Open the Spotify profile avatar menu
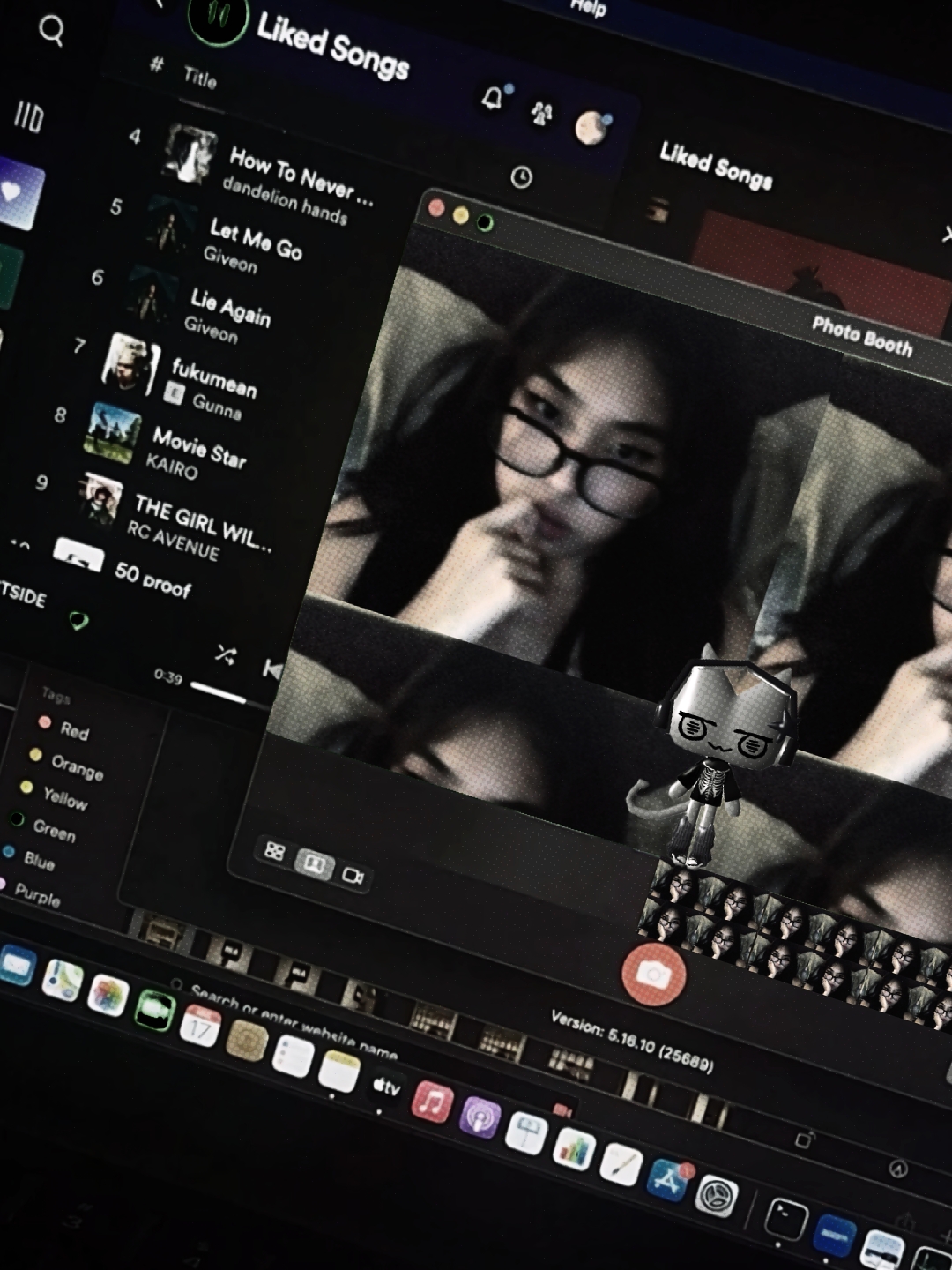The image size is (952, 1270). click(591, 128)
